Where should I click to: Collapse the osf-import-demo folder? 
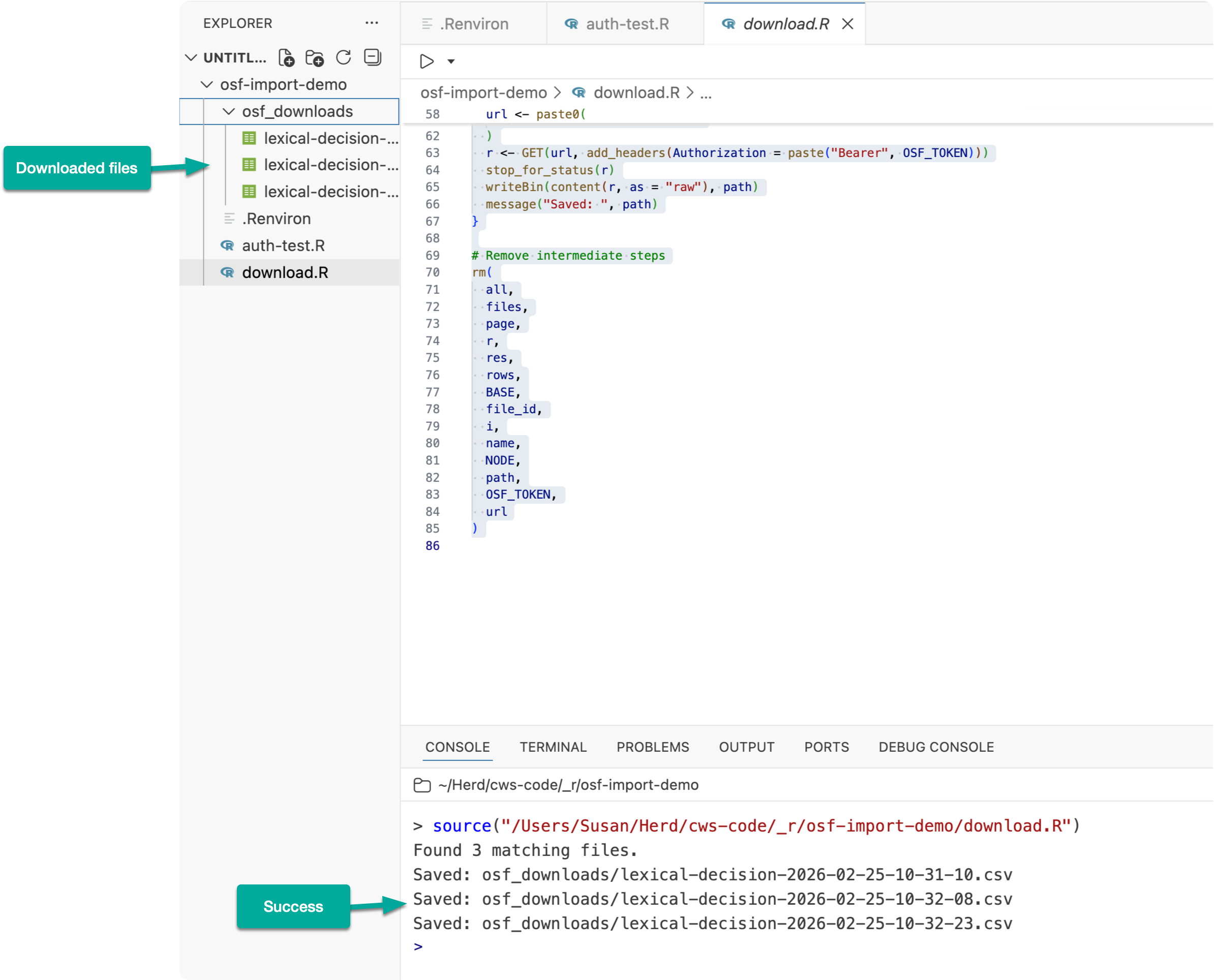(x=207, y=85)
